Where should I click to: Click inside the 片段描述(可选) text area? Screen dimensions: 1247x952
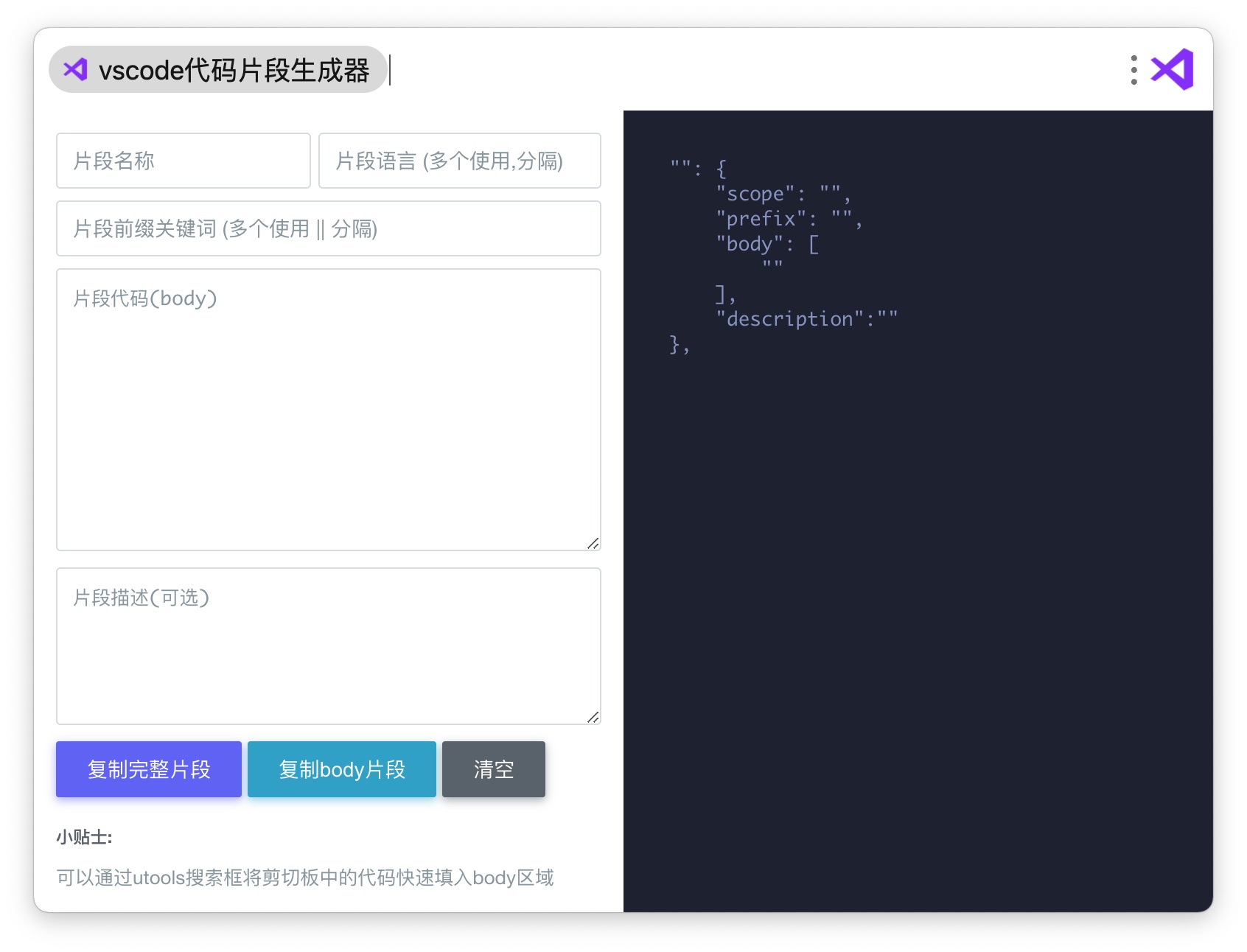329,646
